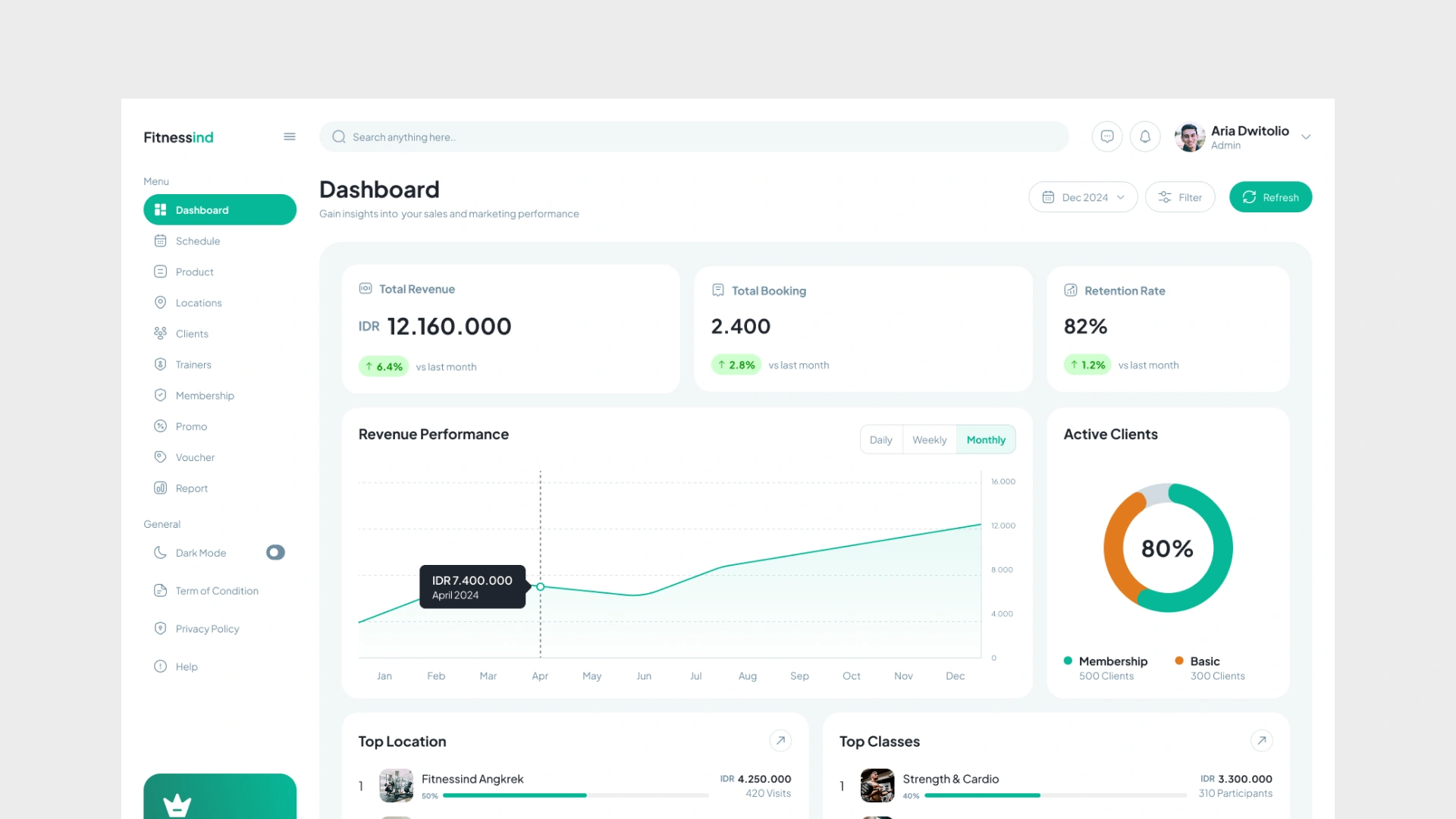
Task: Click the Dashboard grid icon
Action: click(160, 209)
